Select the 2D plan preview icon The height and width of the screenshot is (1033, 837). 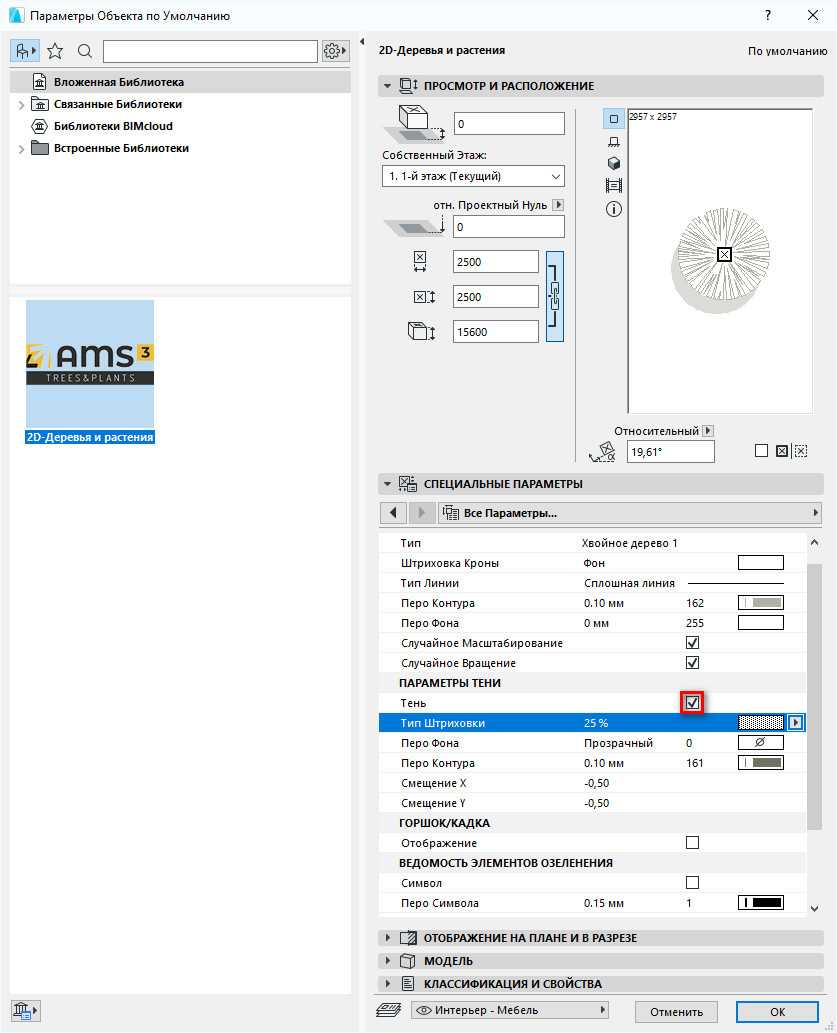coord(614,119)
